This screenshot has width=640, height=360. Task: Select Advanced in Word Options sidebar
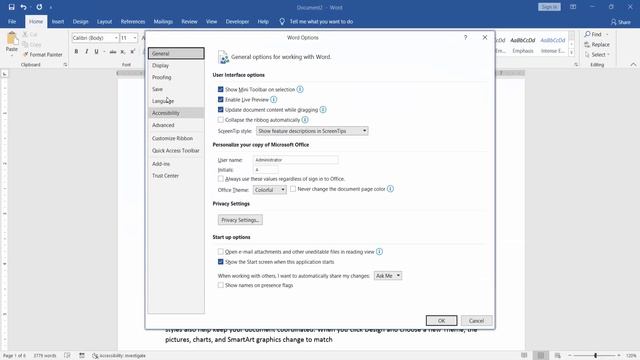[x=176, y=125]
